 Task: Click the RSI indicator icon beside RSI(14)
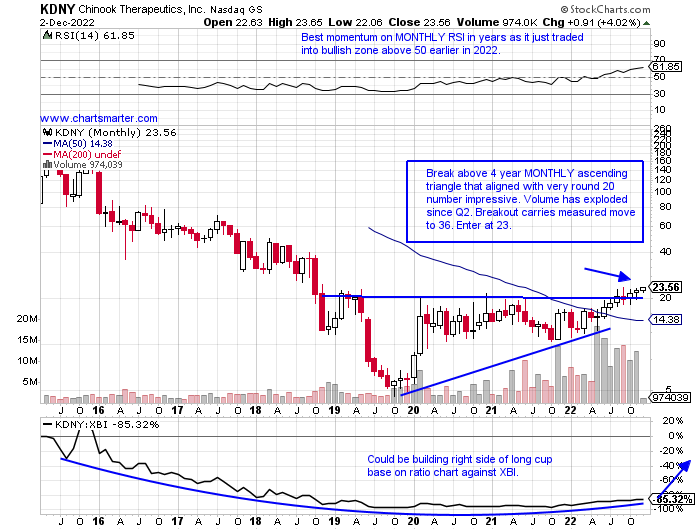[x=48, y=35]
